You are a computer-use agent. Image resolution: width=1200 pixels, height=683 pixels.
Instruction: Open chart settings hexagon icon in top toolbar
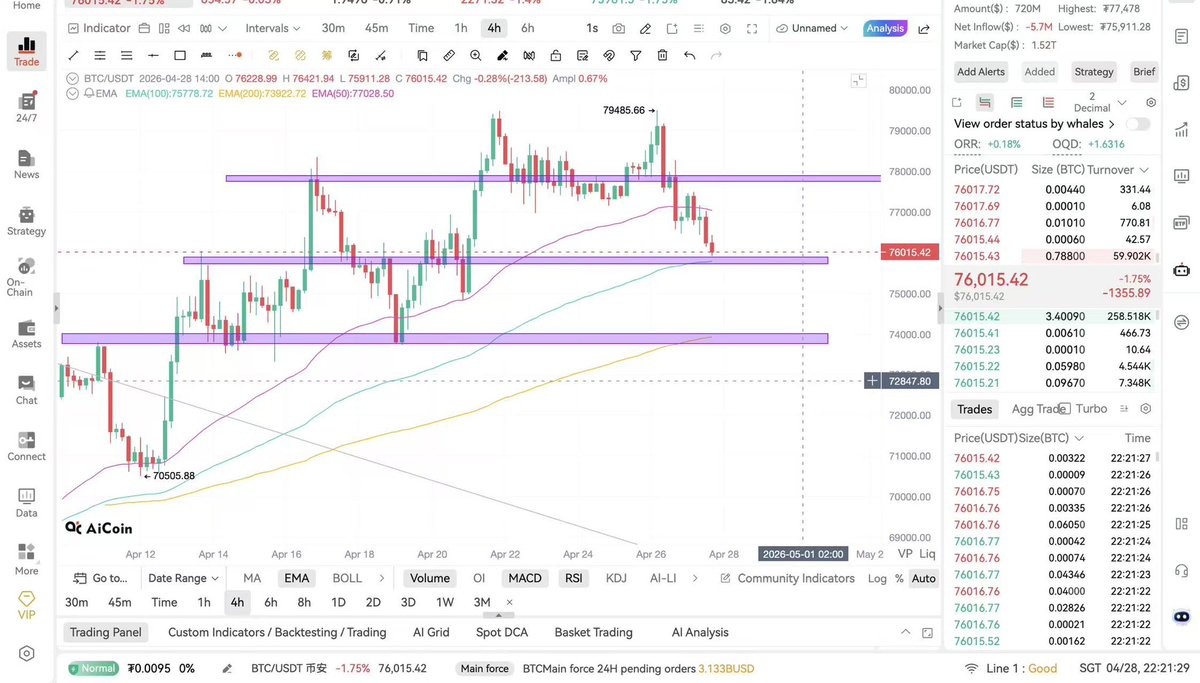tap(725, 28)
